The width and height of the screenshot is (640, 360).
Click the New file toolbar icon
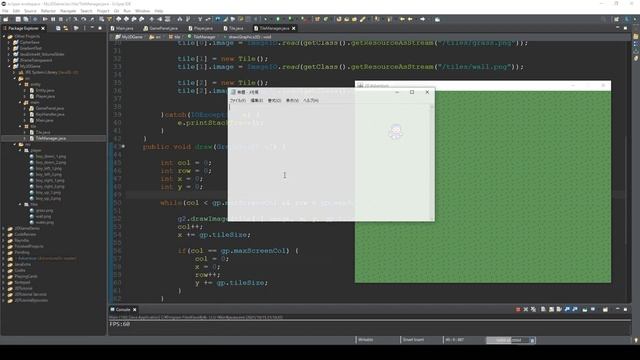point(6,19)
